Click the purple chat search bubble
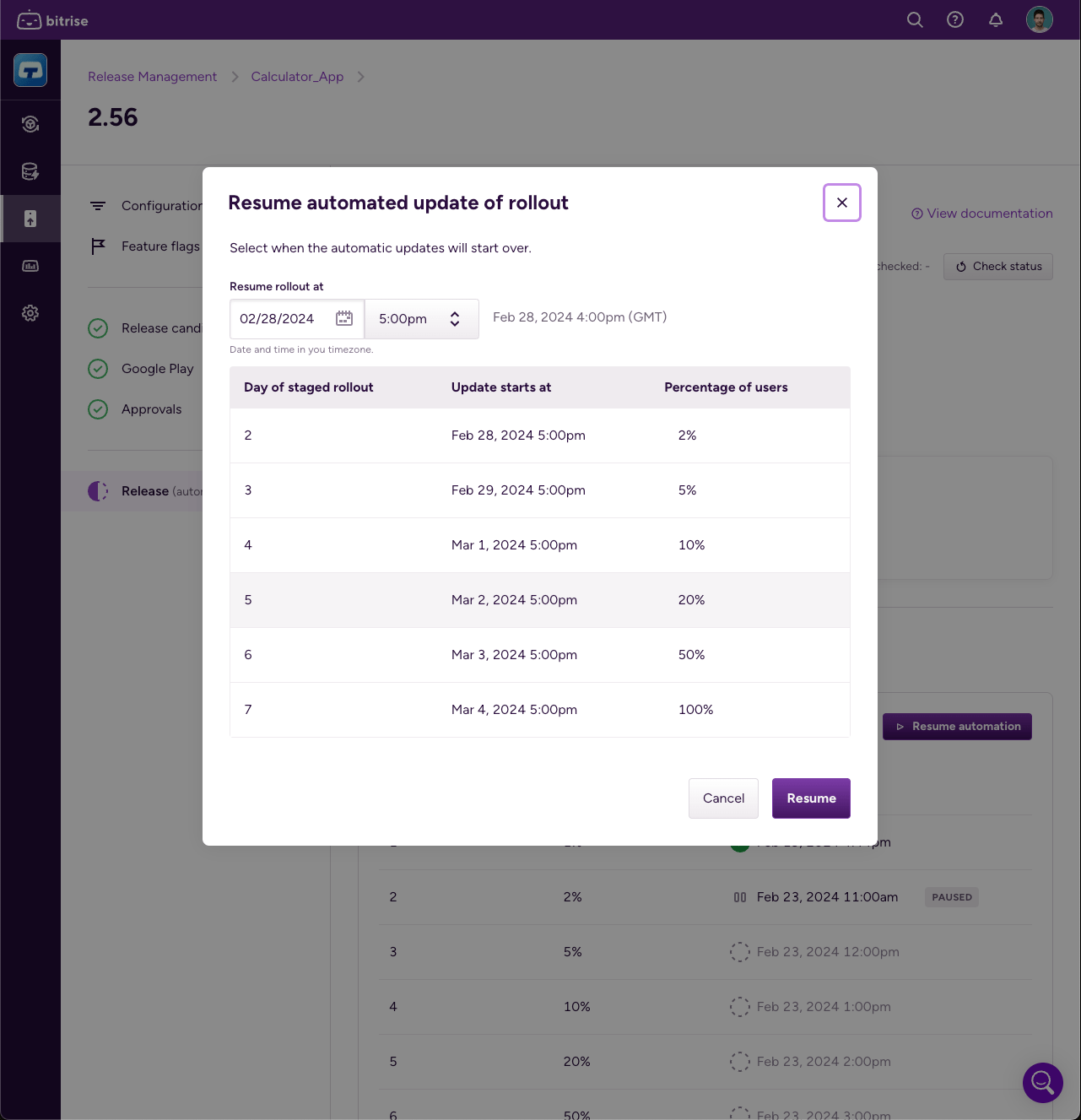1081x1120 pixels. pyautogui.click(x=1042, y=1082)
